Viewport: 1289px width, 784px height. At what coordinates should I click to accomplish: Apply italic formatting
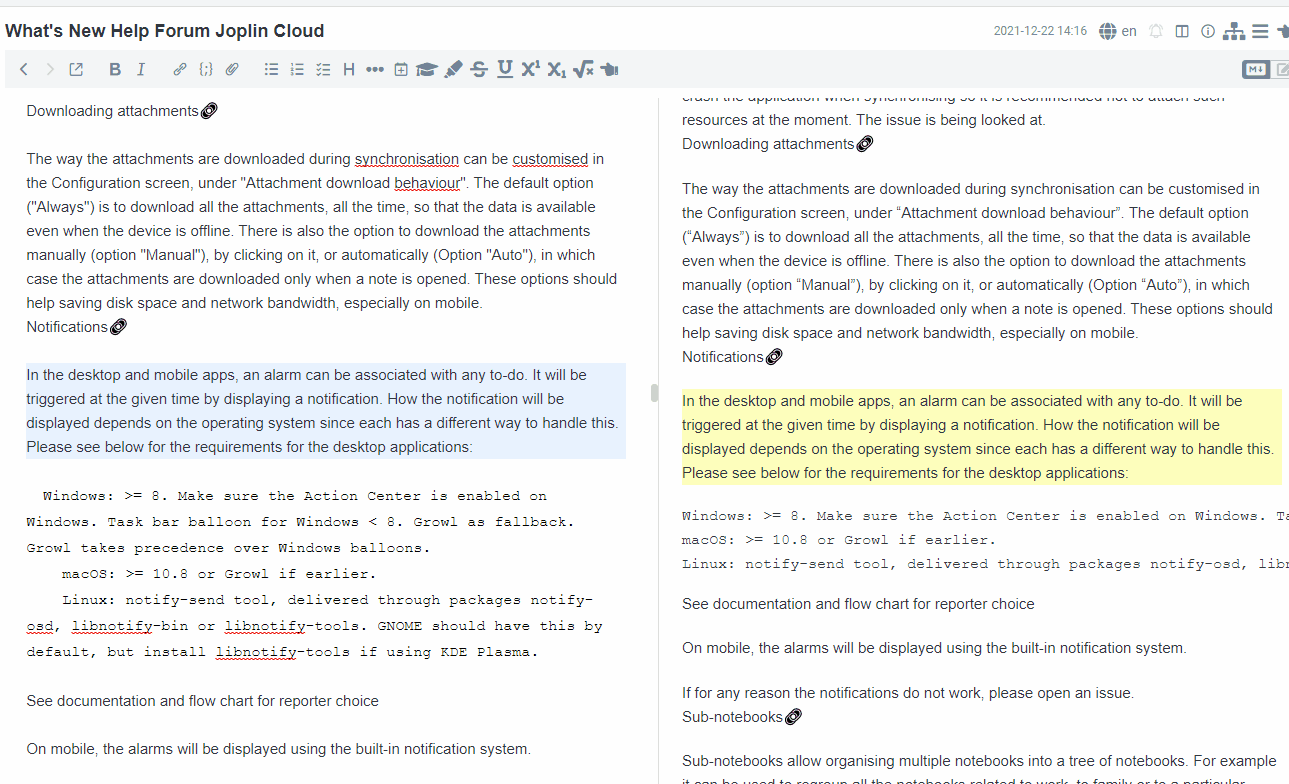[141, 69]
